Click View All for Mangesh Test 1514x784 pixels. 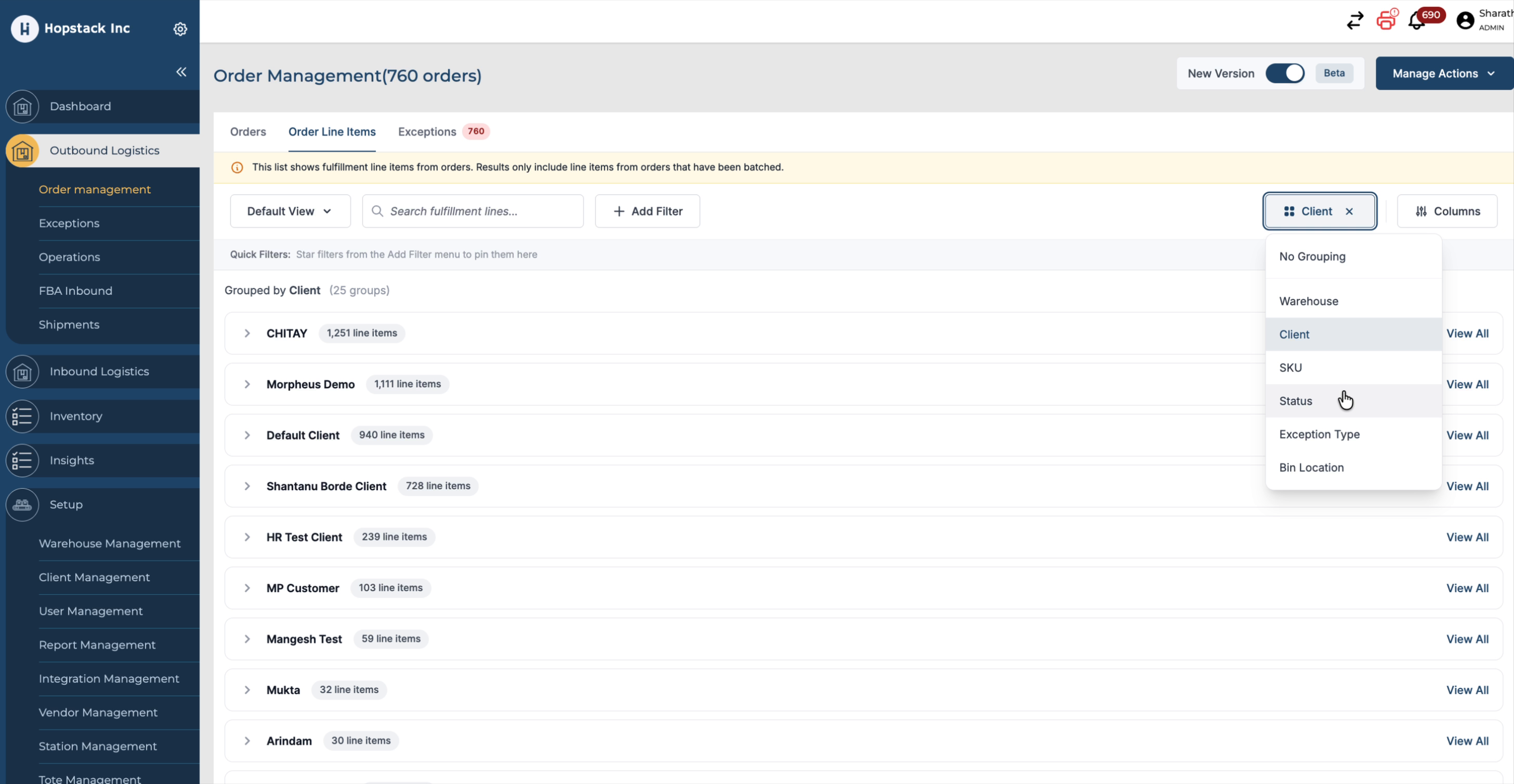(1467, 639)
